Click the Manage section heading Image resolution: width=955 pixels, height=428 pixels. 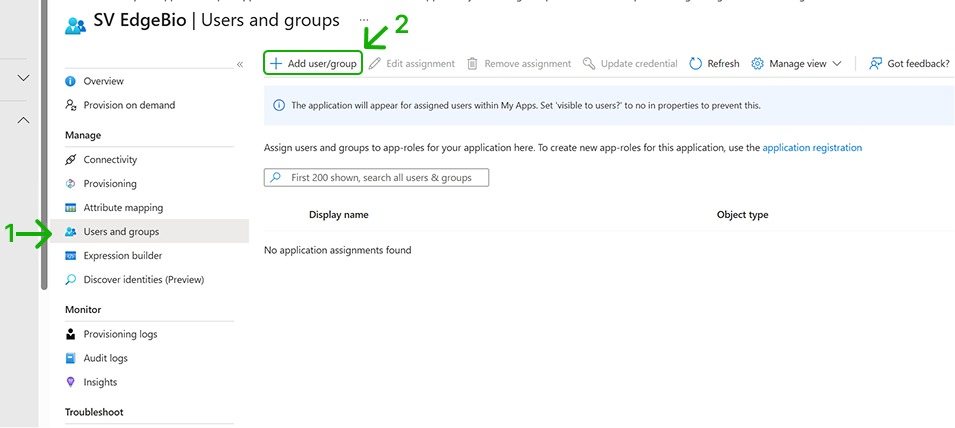click(83, 135)
